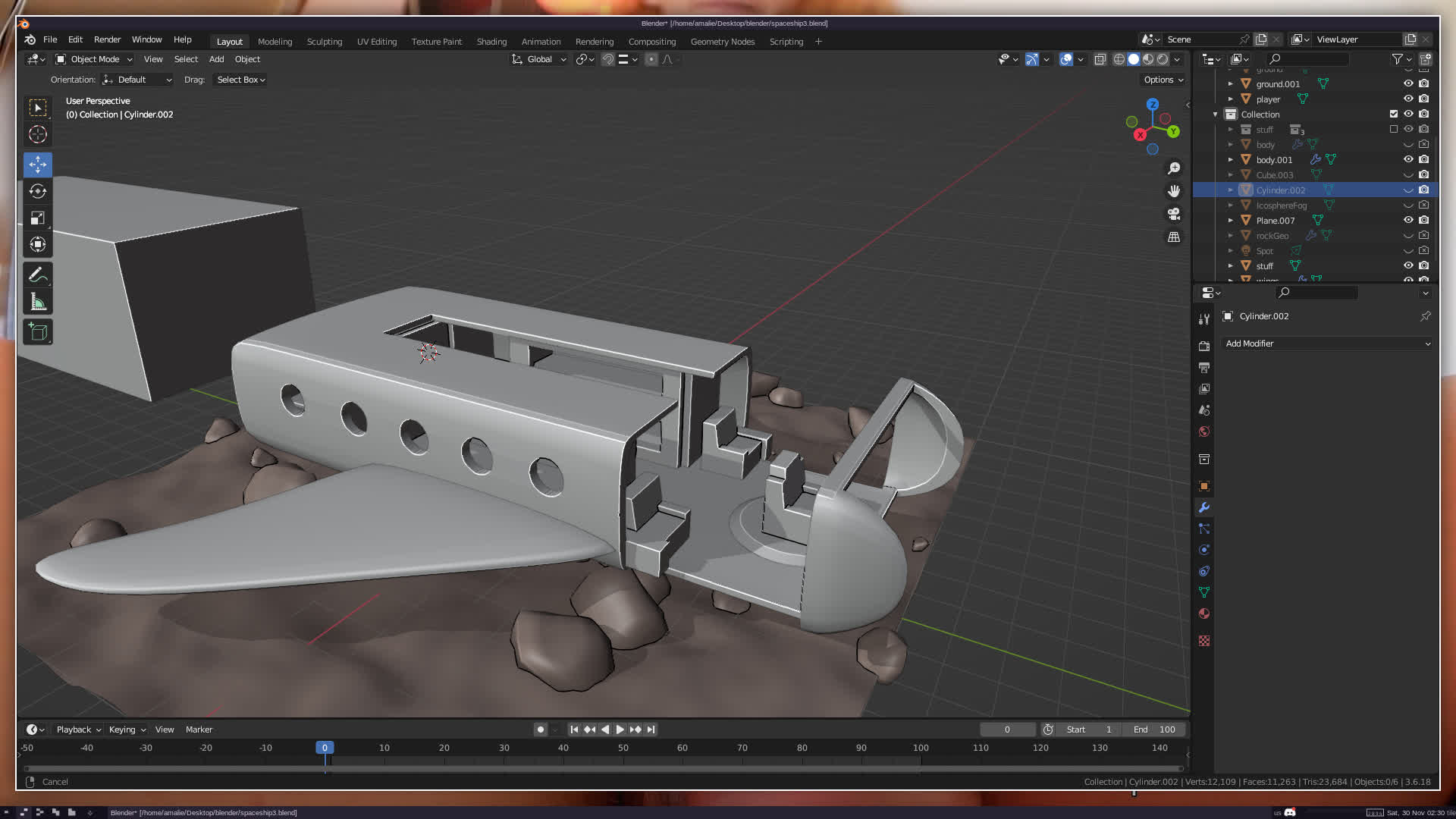Open the Material properties tab icon
This screenshot has width=1456, height=819.
pos(1204,613)
